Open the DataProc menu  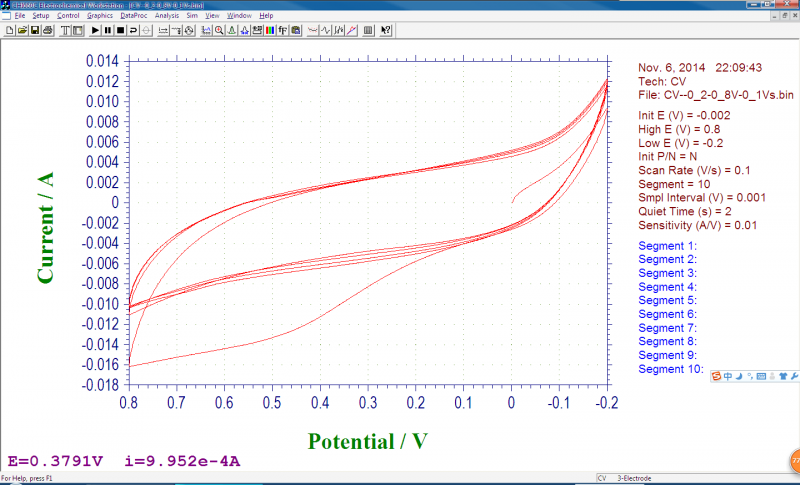click(x=134, y=16)
